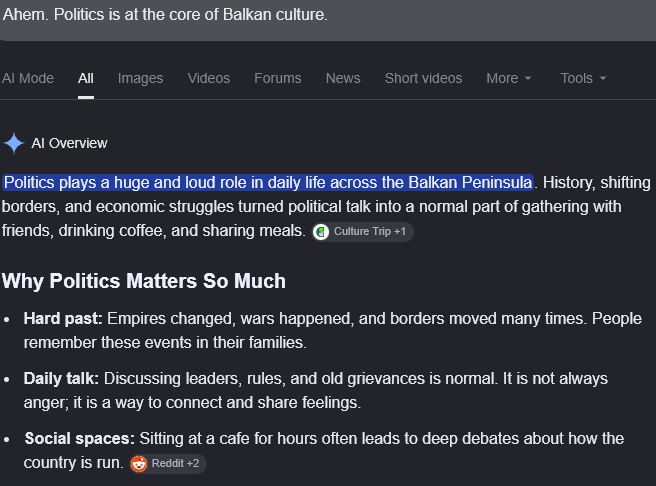Open the Short videos tab

pyautogui.click(x=423, y=78)
